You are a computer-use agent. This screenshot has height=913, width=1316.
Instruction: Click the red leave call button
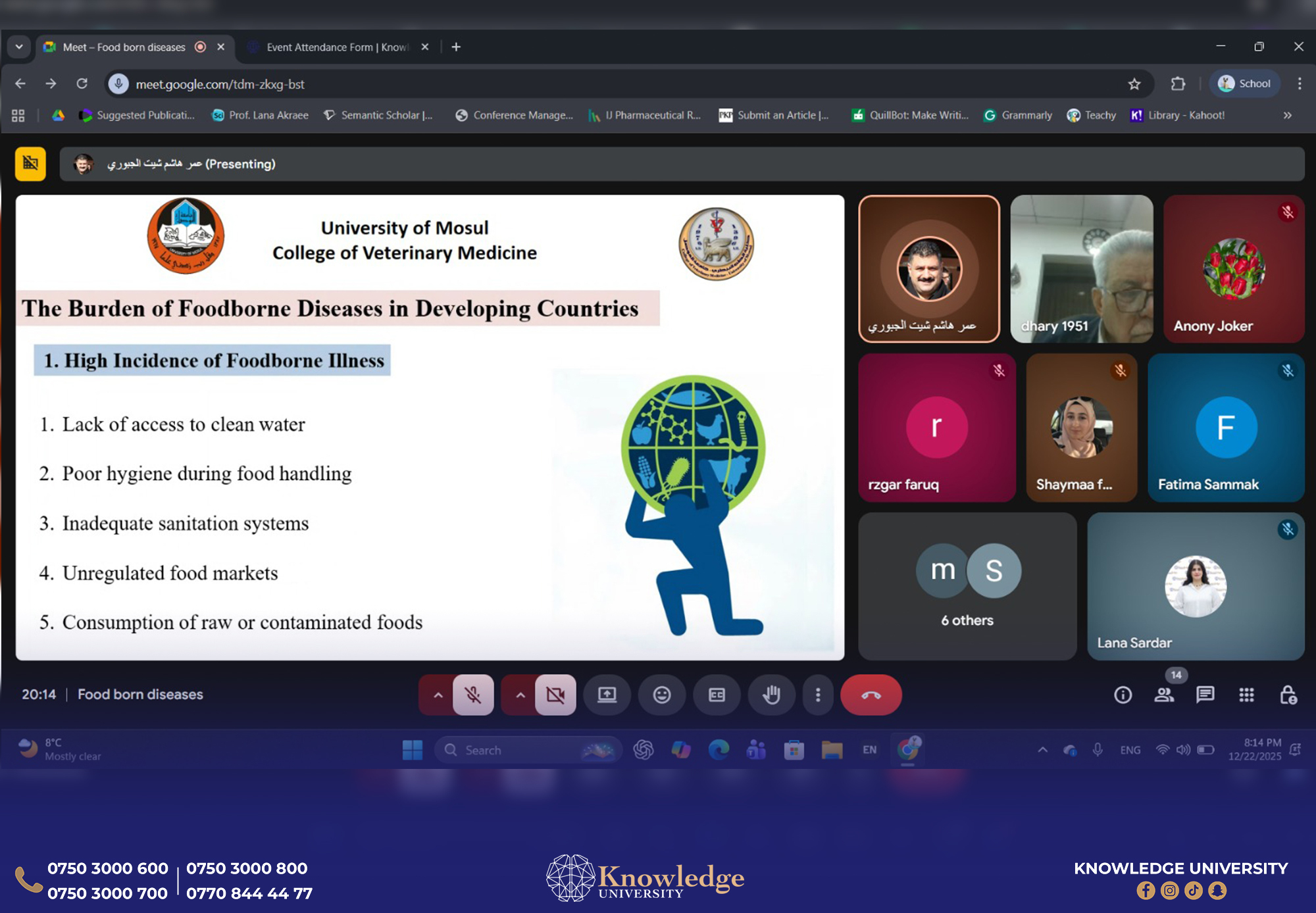(871, 695)
